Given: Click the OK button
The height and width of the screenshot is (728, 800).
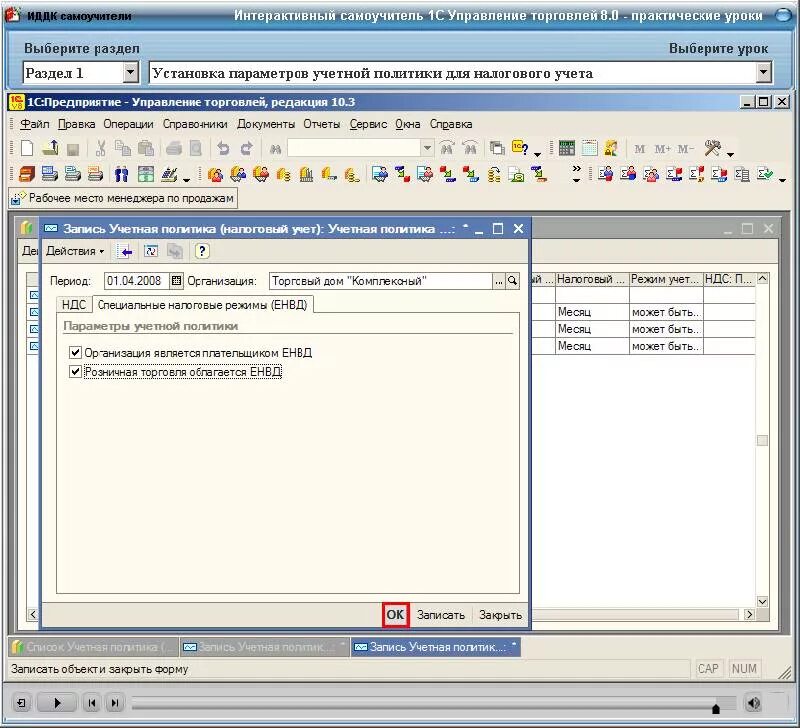Looking at the screenshot, I should point(395,615).
